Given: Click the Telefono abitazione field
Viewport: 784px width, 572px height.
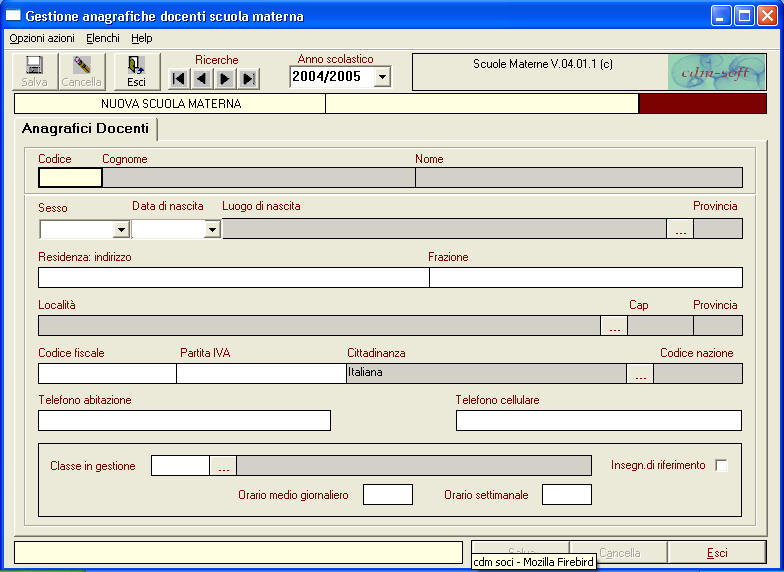Looking at the screenshot, I should click(184, 420).
